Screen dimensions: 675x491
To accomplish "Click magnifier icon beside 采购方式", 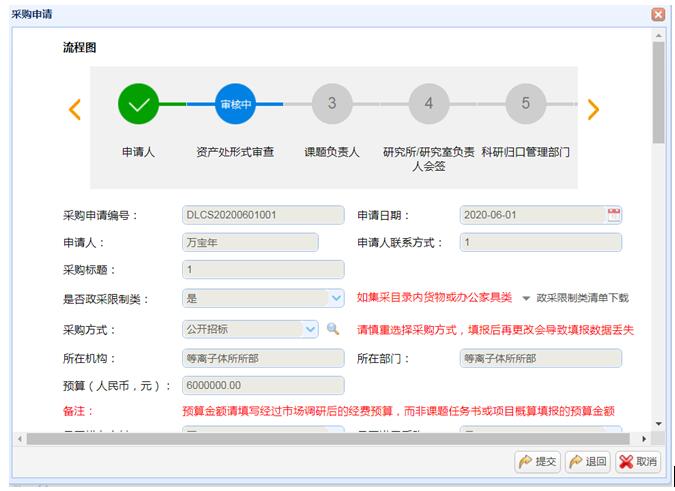I will [x=334, y=329].
